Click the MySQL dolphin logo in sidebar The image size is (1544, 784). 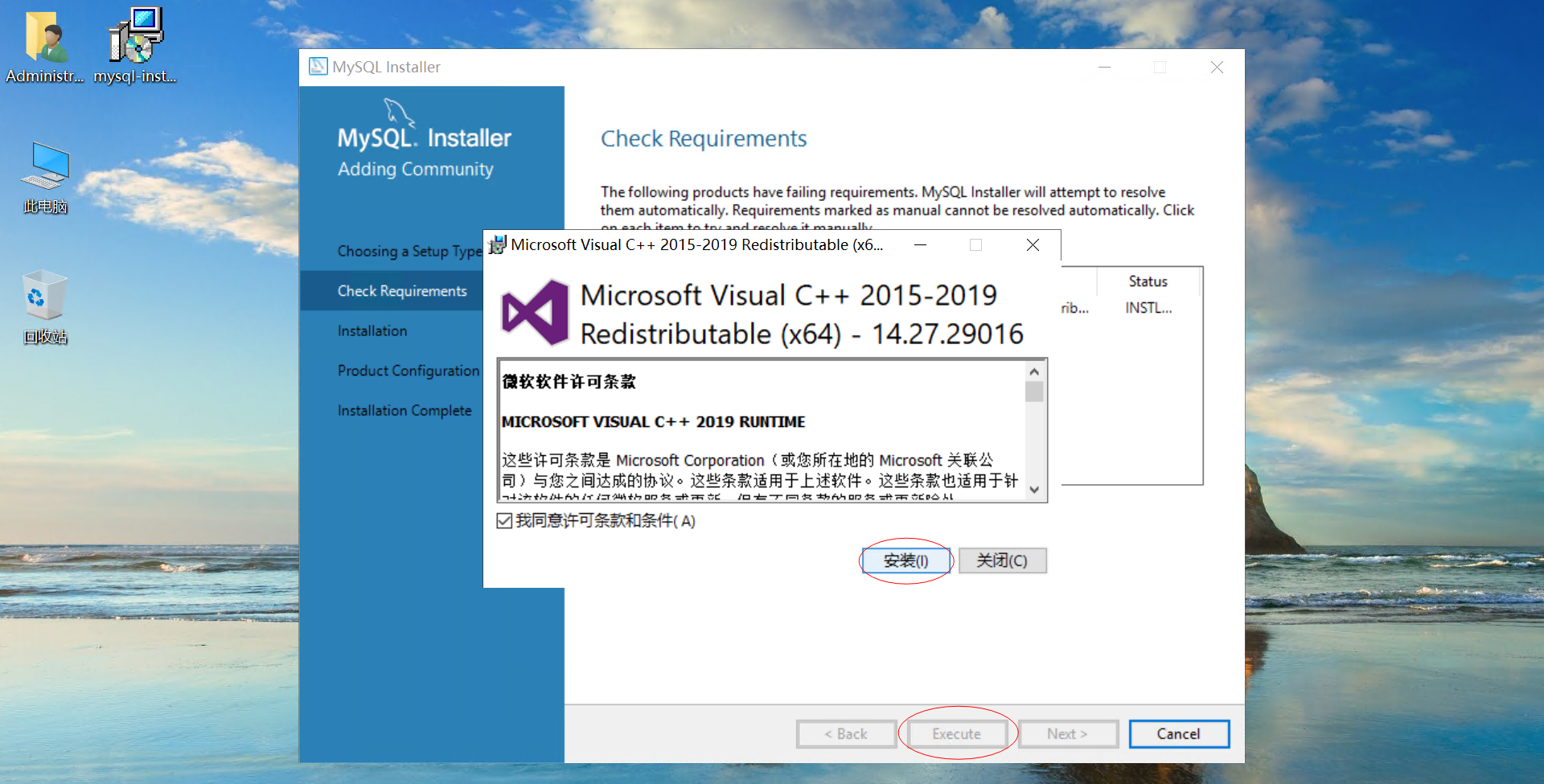coord(399,113)
